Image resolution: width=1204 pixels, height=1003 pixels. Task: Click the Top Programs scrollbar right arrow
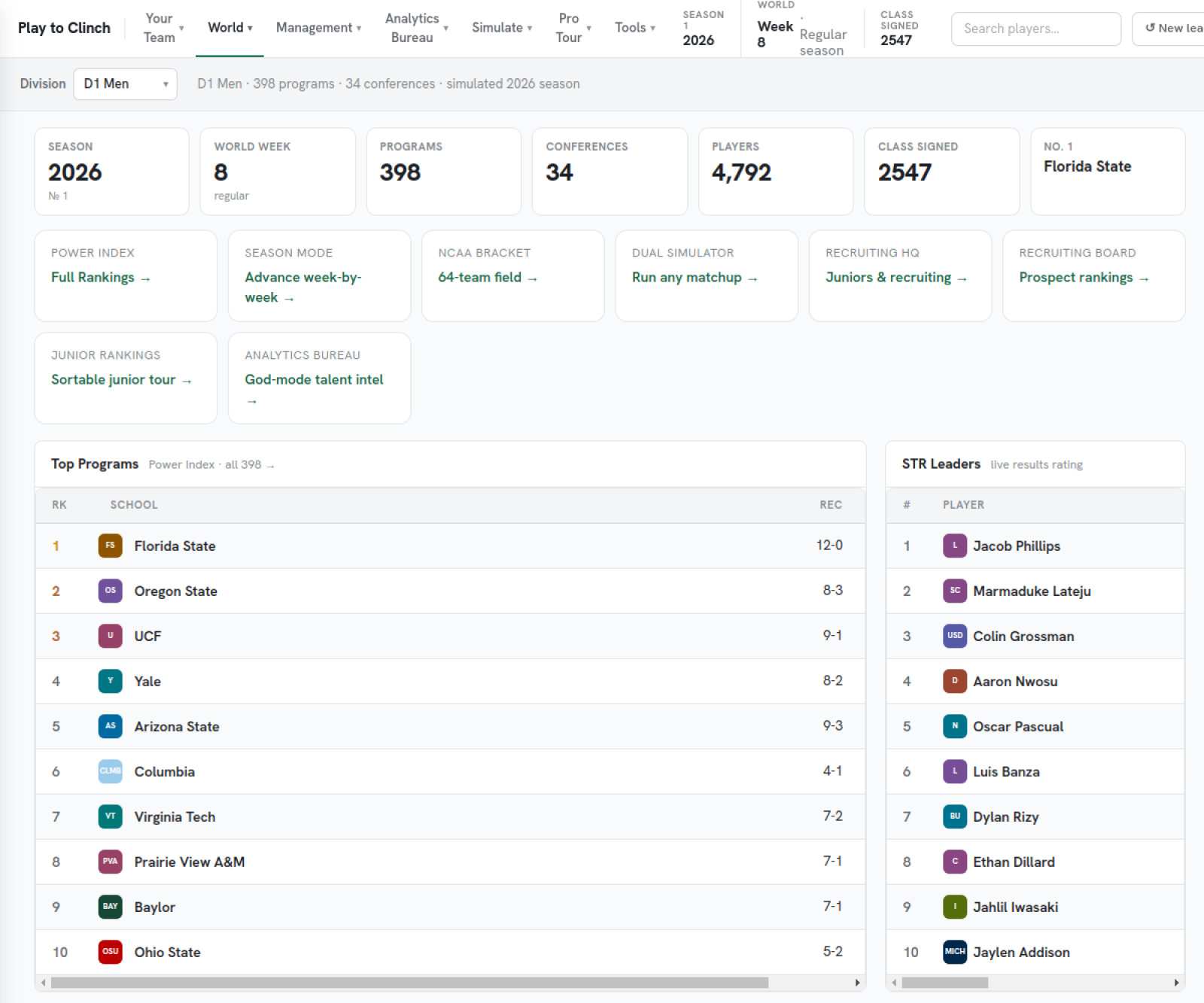[857, 983]
